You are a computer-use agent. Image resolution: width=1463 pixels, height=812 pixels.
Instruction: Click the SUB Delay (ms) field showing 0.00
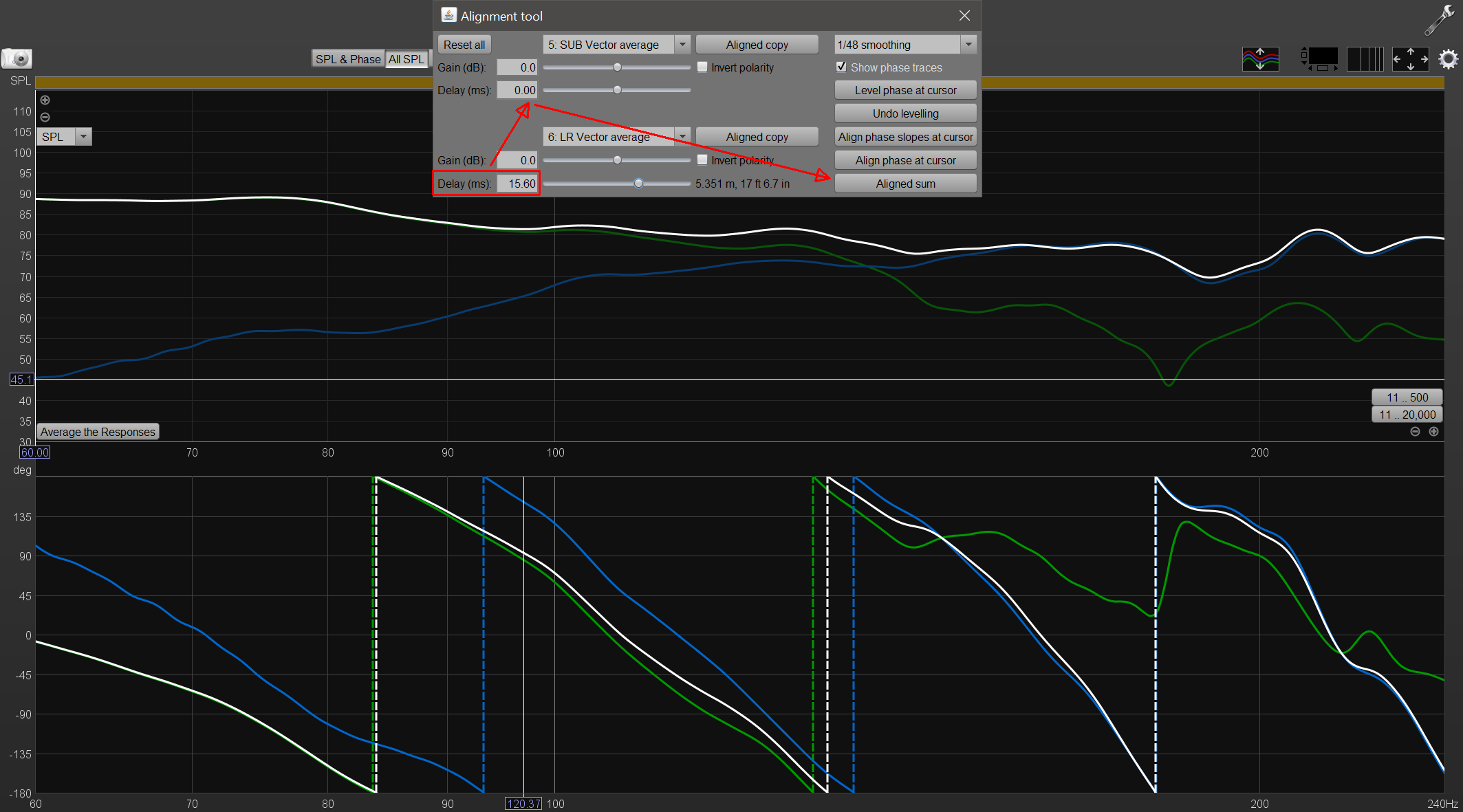click(x=517, y=90)
